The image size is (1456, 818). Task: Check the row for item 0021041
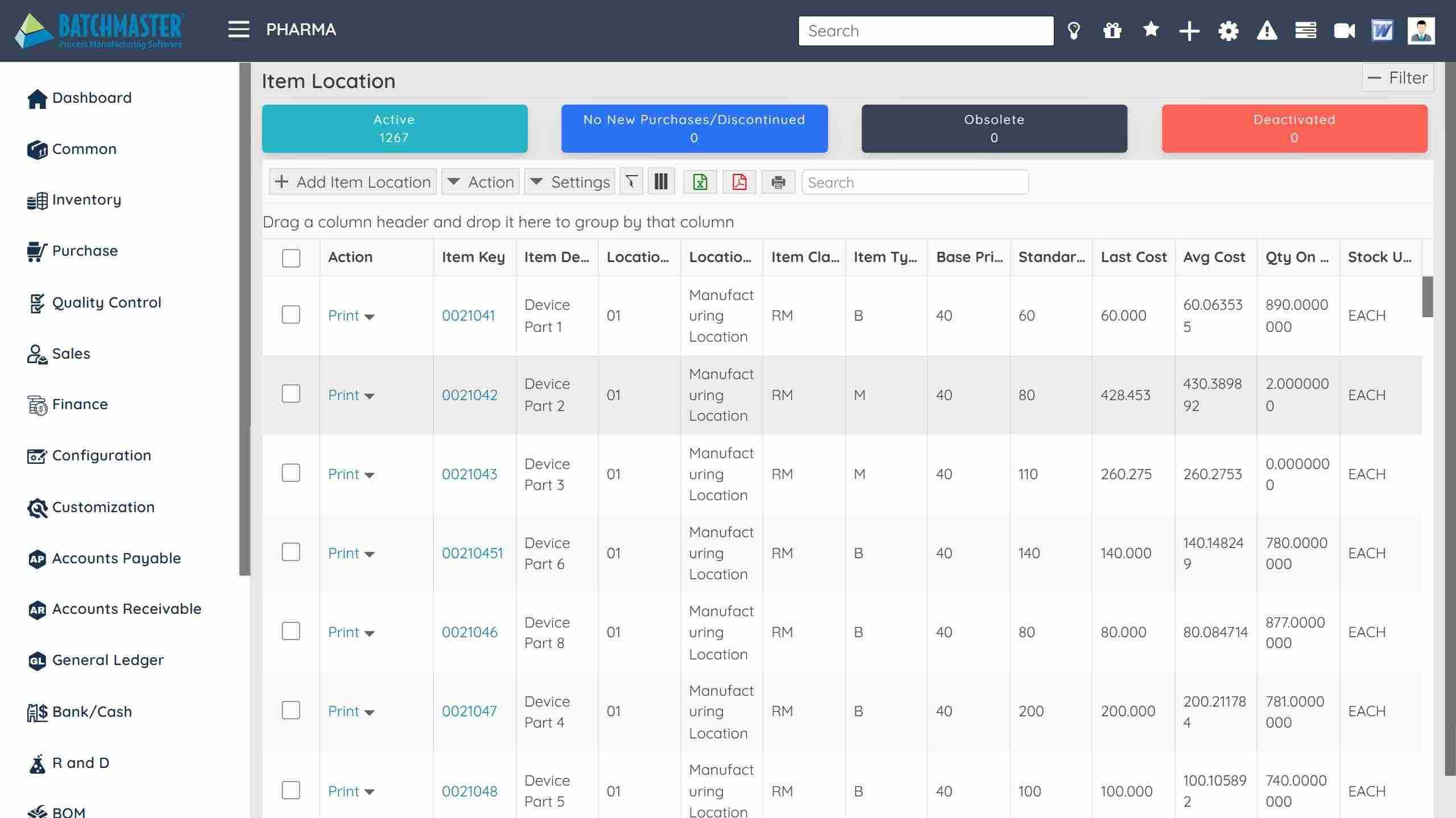tap(291, 315)
